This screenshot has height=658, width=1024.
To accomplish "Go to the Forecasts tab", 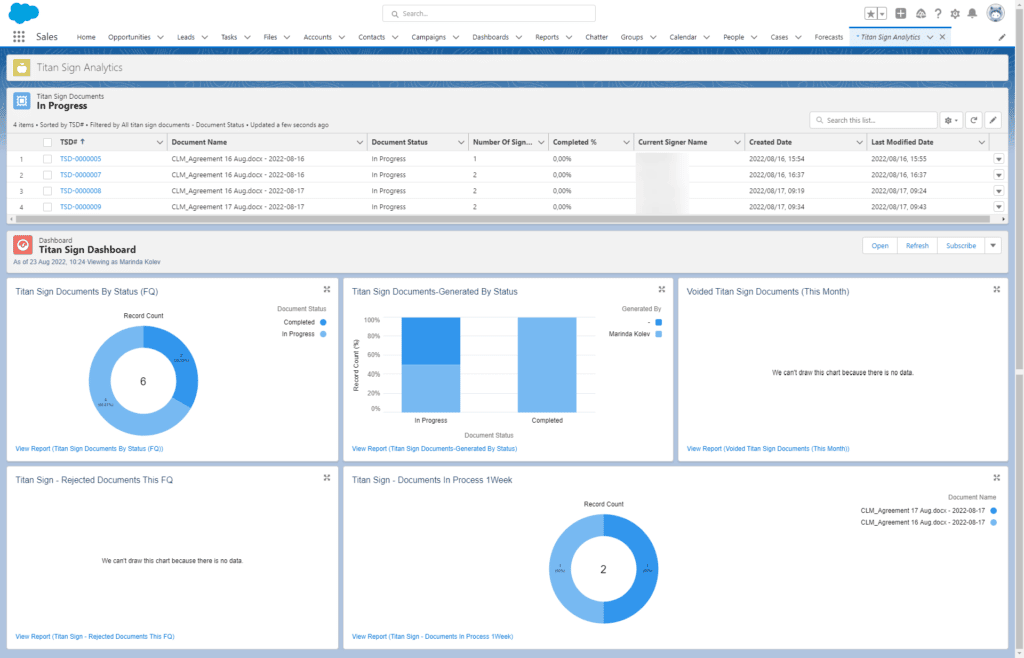I will [828, 37].
